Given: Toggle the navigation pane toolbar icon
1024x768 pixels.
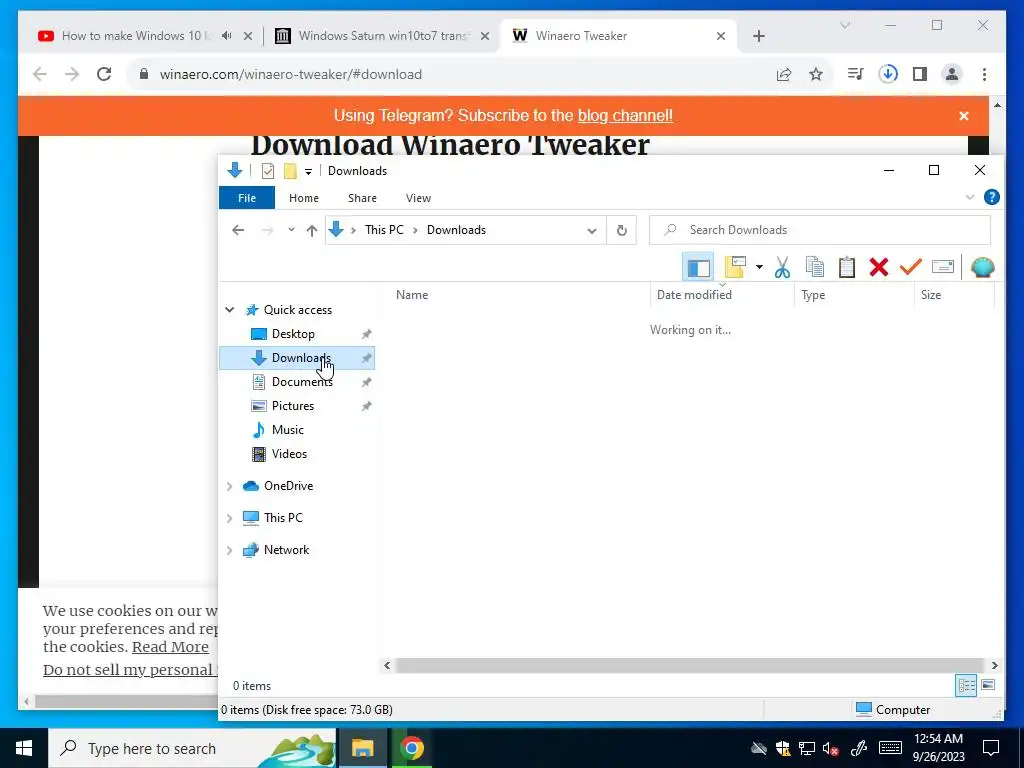Looking at the screenshot, I should (697, 267).
